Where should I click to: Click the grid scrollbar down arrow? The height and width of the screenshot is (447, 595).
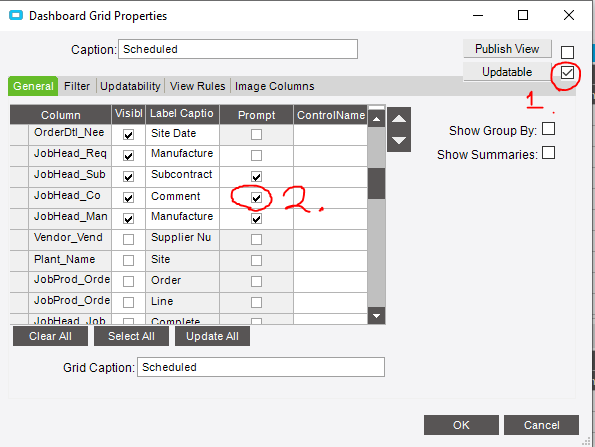point(376,316)
